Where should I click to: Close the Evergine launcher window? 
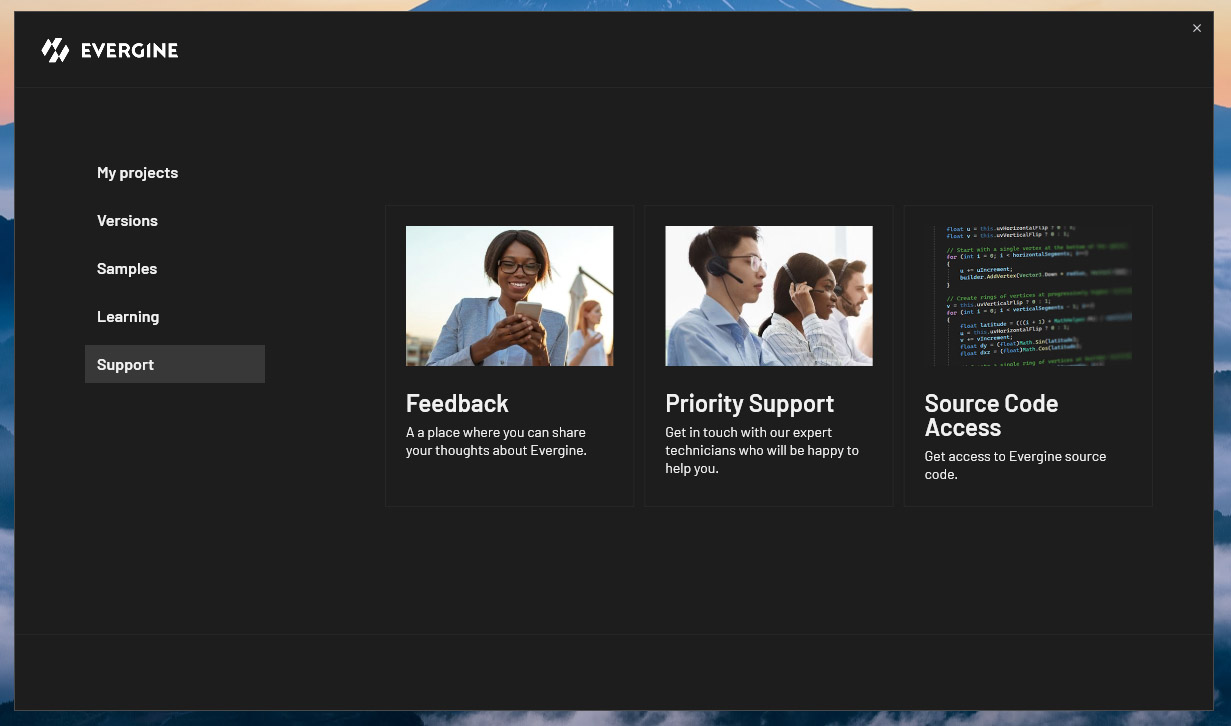[x=1196, y=28]
